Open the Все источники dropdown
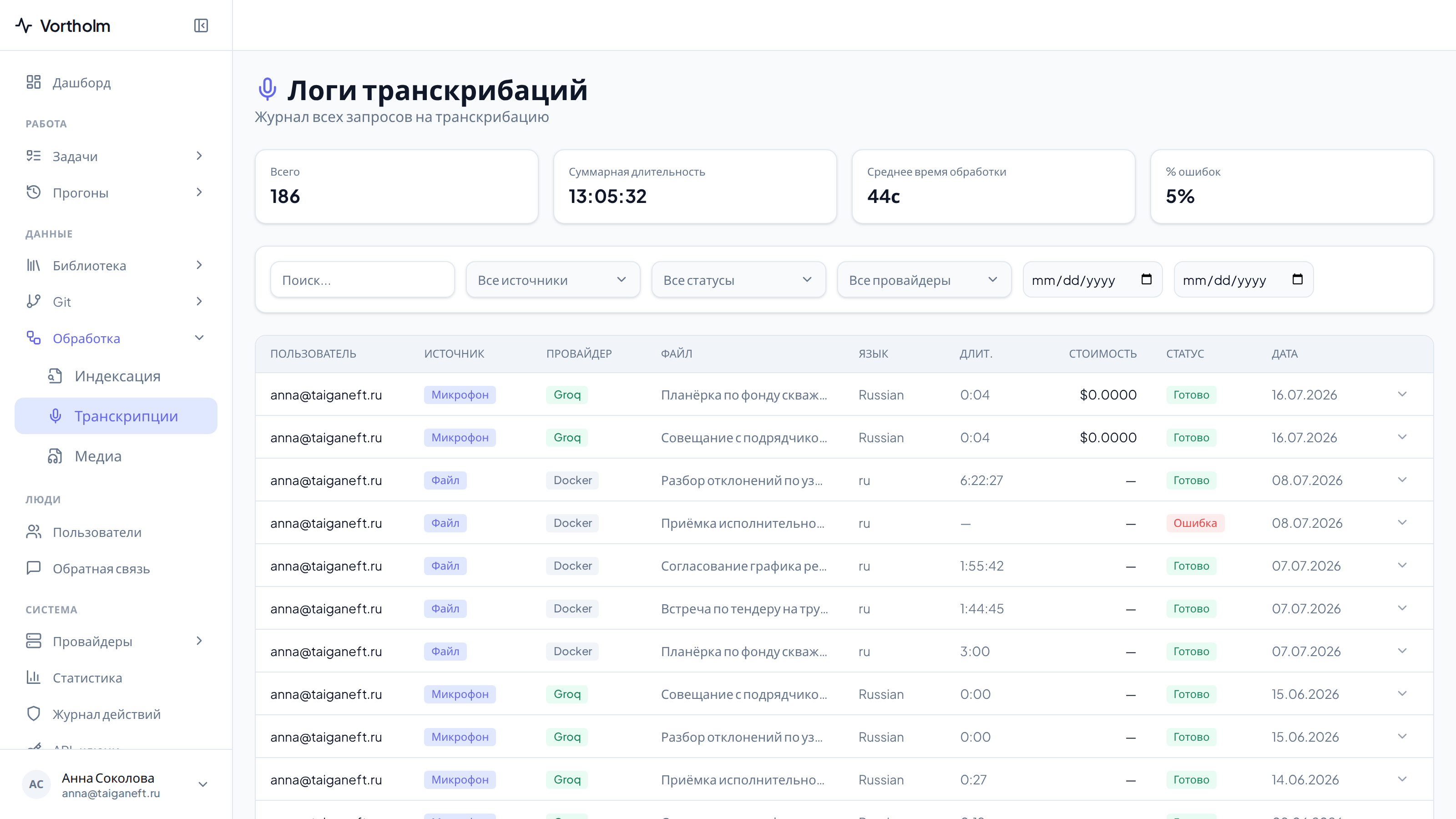This screenshot has height=819, width=1456. pyautogui.click(x=553, y=280)
